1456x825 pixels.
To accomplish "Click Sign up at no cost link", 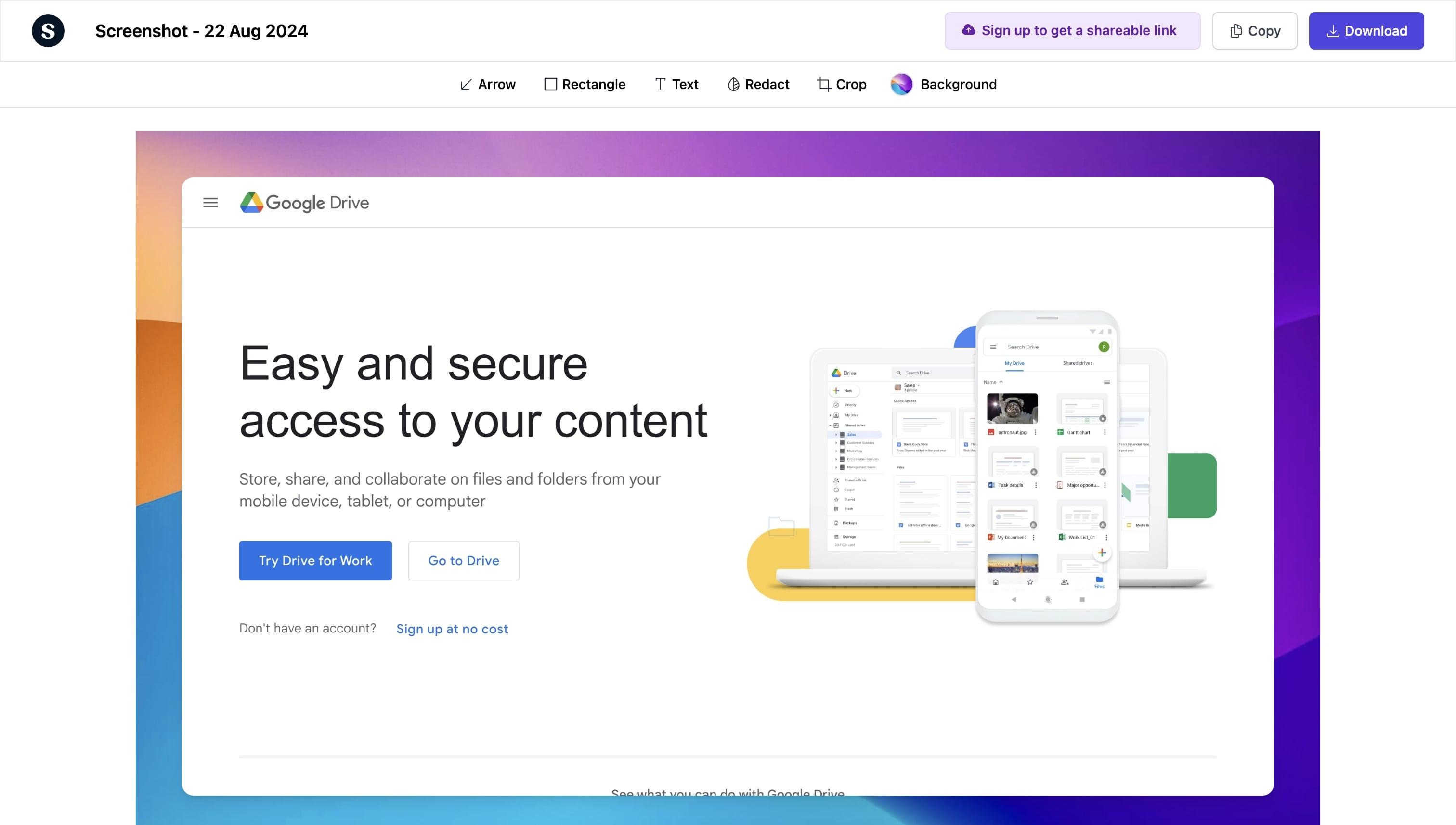I will pyautogui.click(x=452, y=629).
